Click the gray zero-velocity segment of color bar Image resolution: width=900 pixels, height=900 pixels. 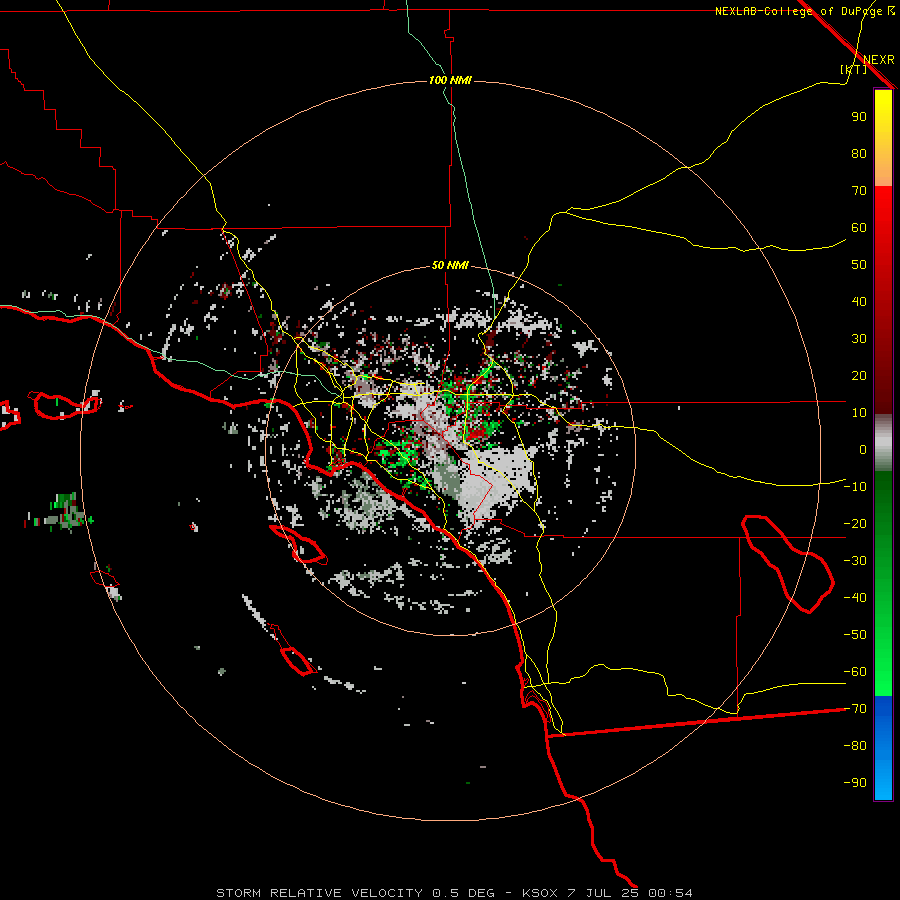pos(883,443)
